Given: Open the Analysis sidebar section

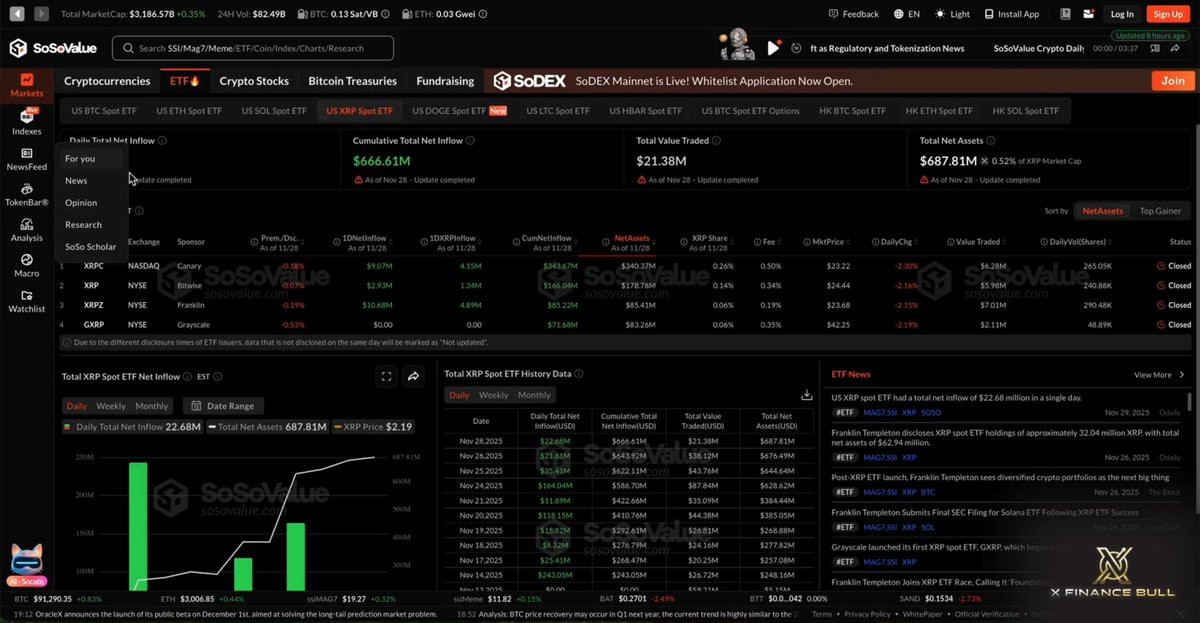Looking at the screenshot, I should (27, 230).
